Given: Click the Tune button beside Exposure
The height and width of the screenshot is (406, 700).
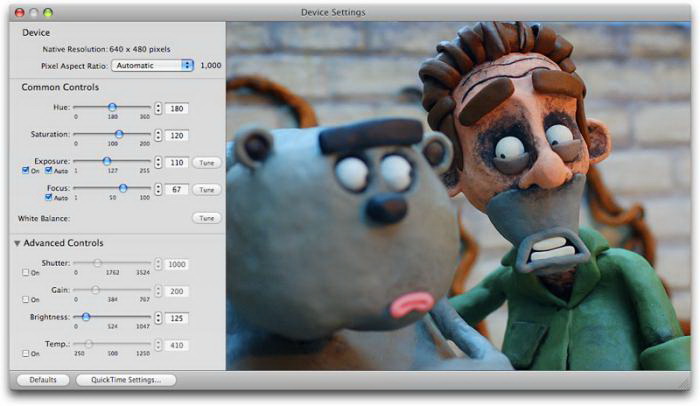Looking at the screenshot, I should 206,161.
